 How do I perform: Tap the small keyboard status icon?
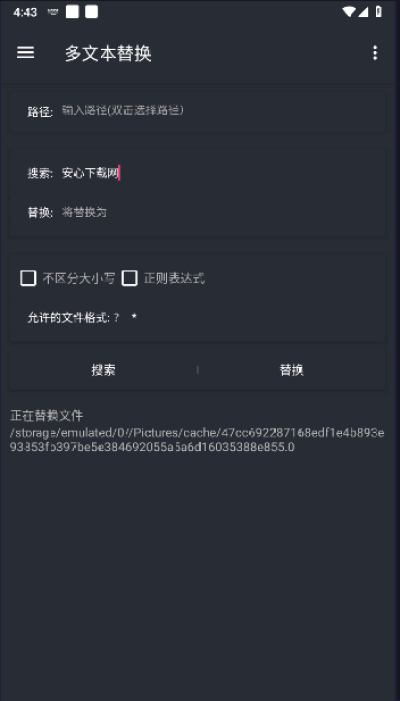[x=53, y=13]
